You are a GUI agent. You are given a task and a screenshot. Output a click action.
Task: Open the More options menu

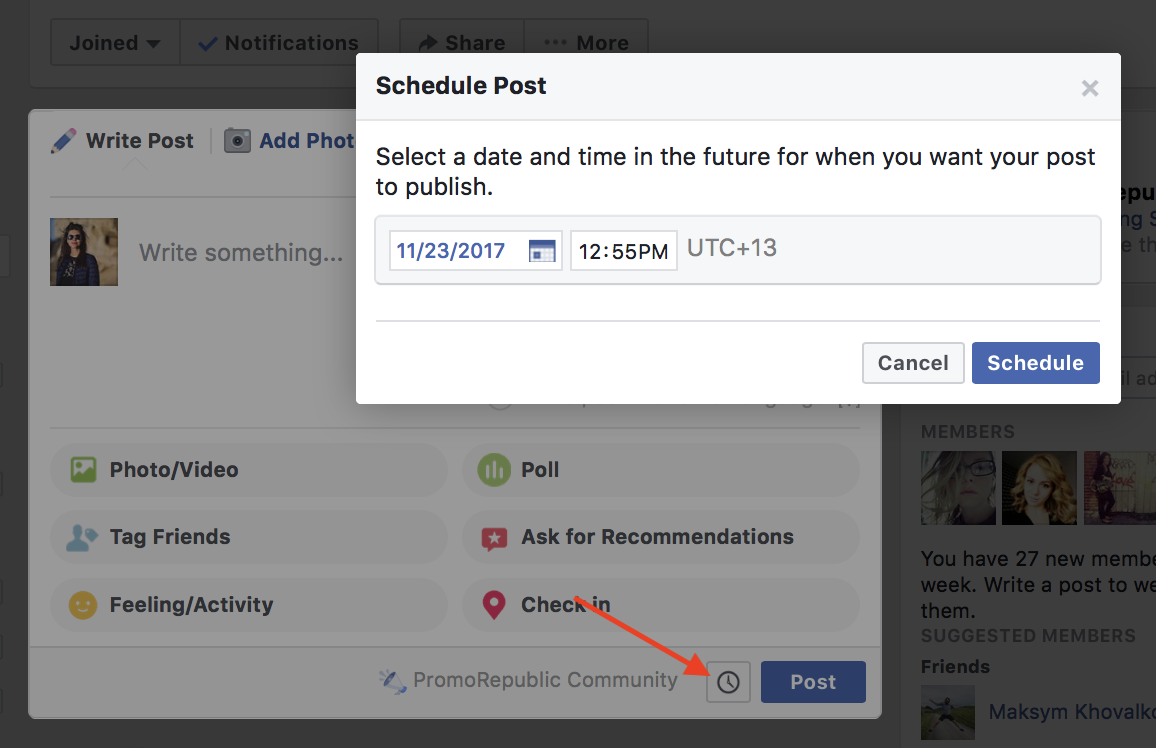click(x=587, y=43)
